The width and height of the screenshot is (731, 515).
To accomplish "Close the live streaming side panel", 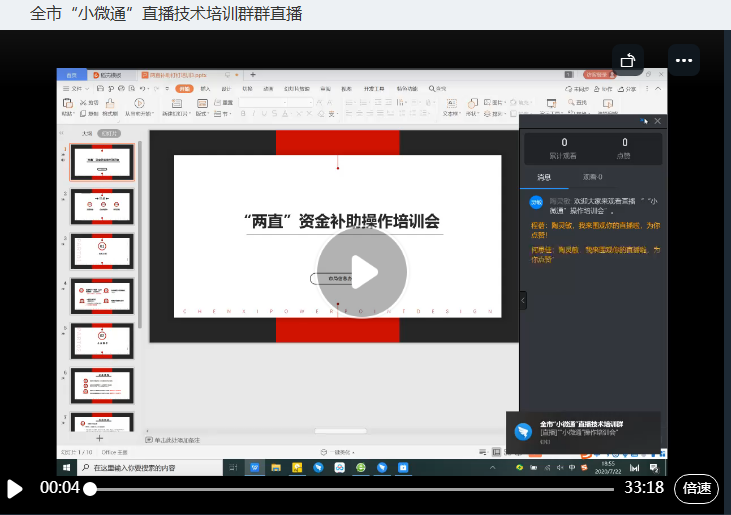I will click(x=657, y=121).
